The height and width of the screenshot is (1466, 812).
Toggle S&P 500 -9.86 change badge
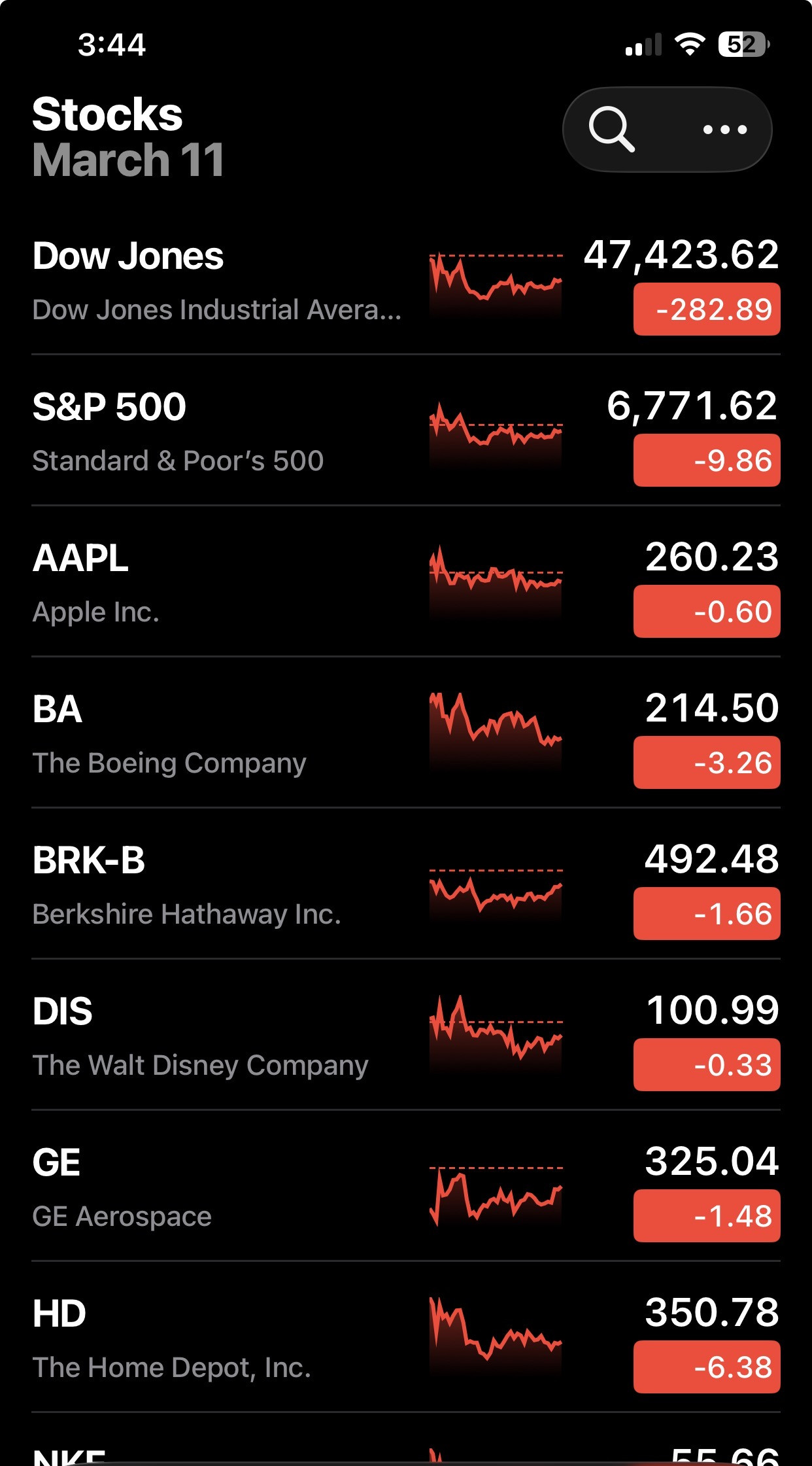(706, 461)
